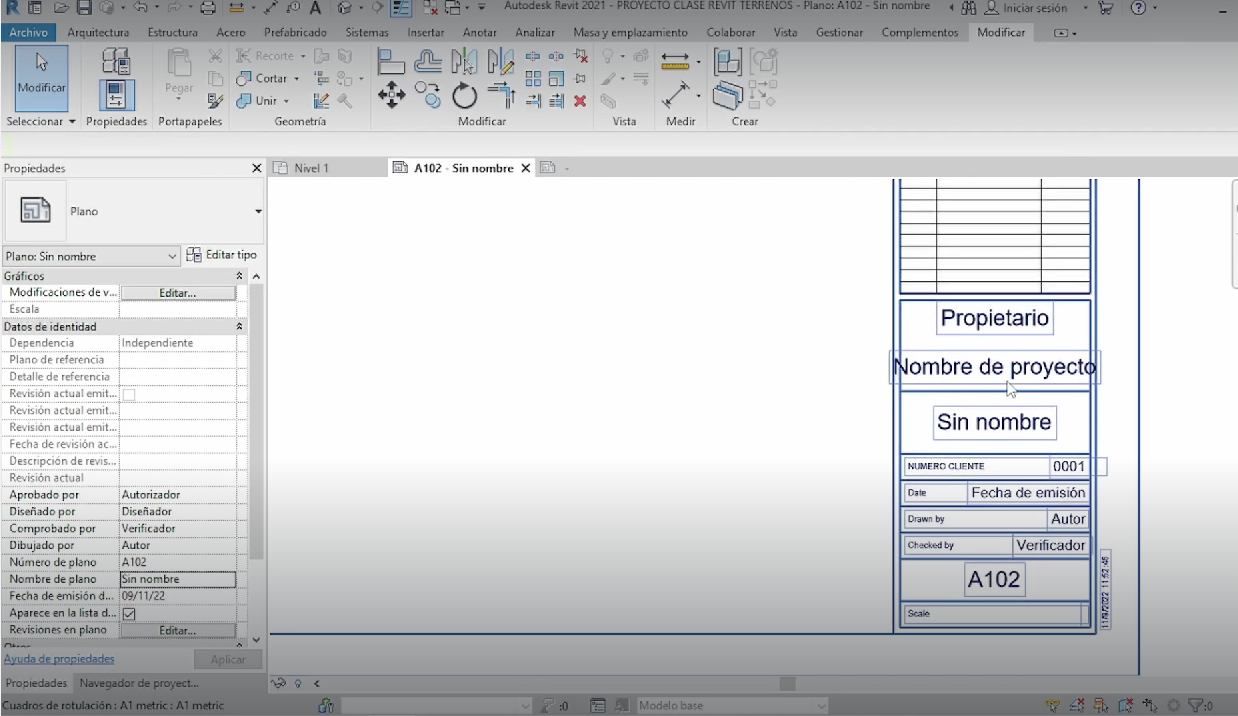
Task: Open the Plano type selector dropdown
Action: [x=258, y=212]
